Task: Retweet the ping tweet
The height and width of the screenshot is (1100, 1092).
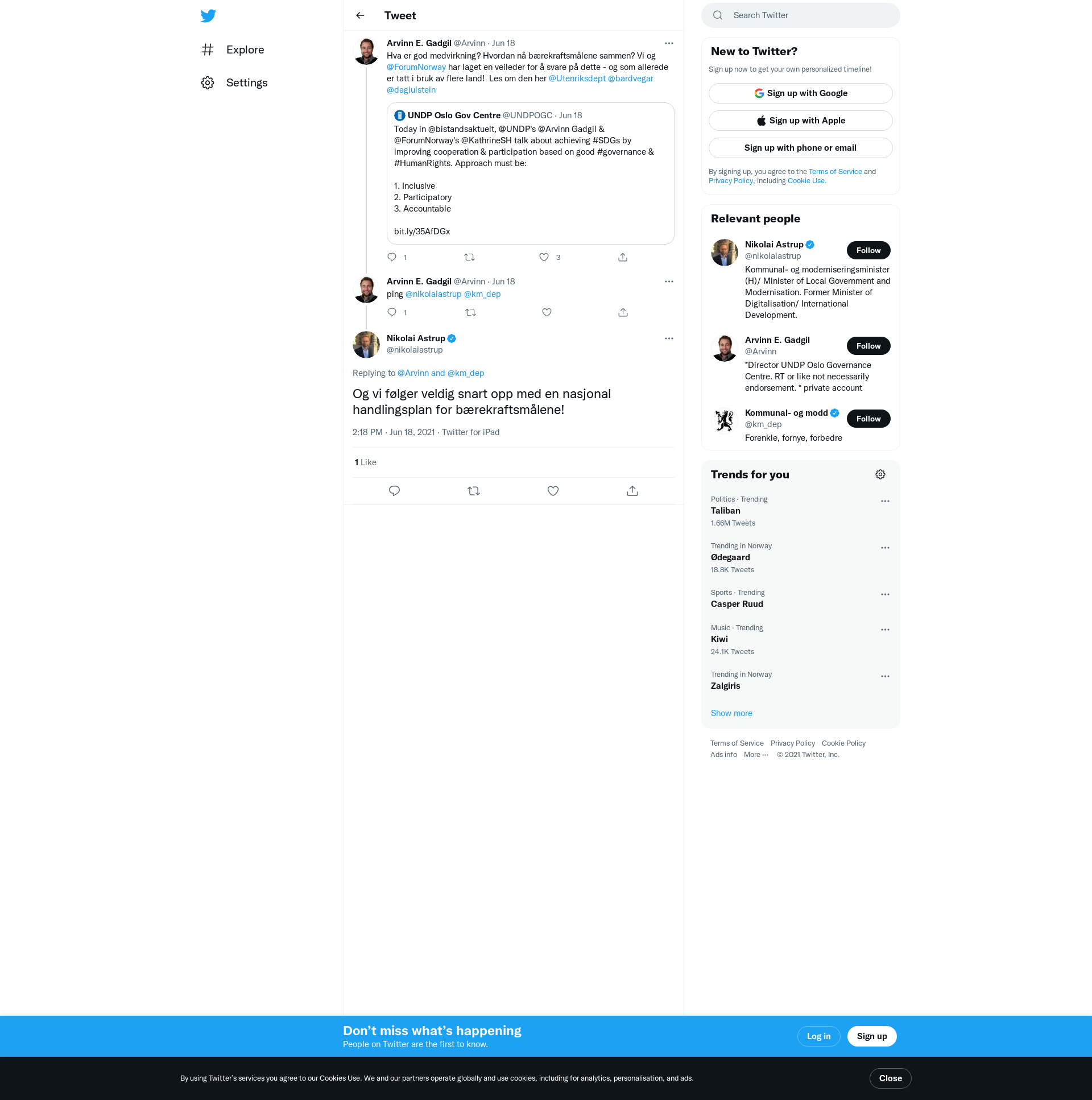Action: click(x=470, y=313)
